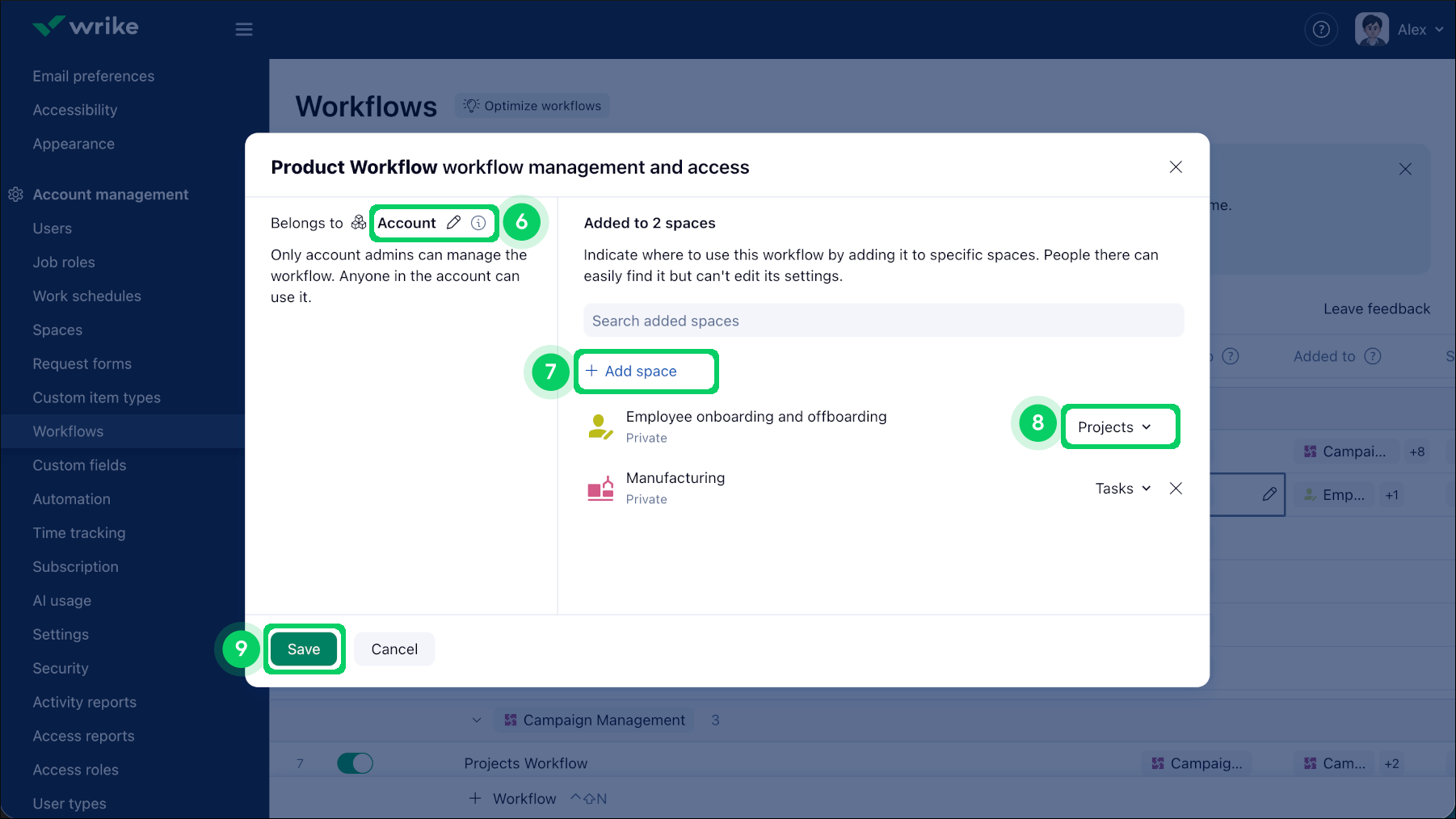Collapse the Campaign Management group

(x=477, y=720)
